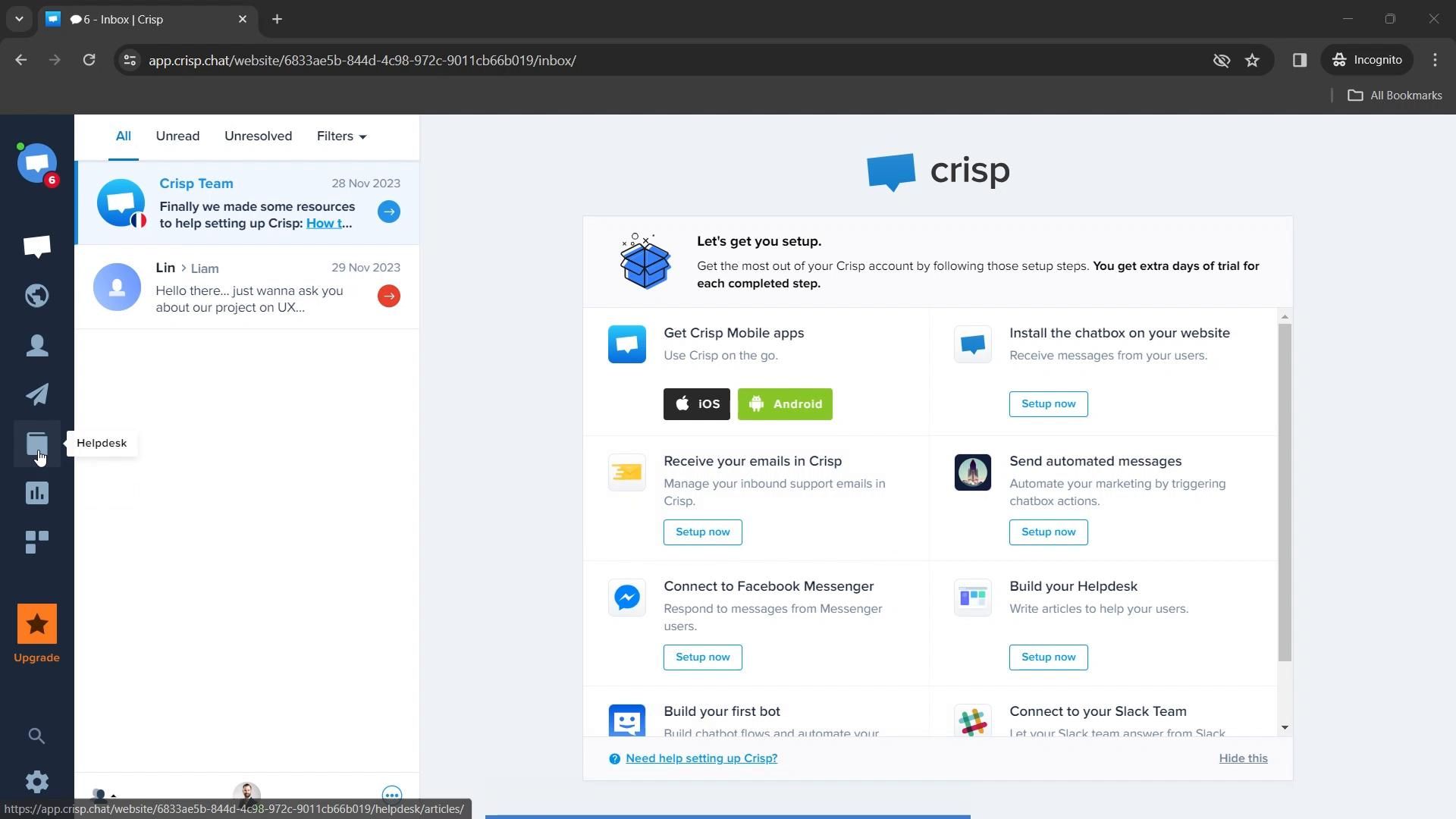Open the Crisp workspace avatar with badge

(x=37, y=163)
